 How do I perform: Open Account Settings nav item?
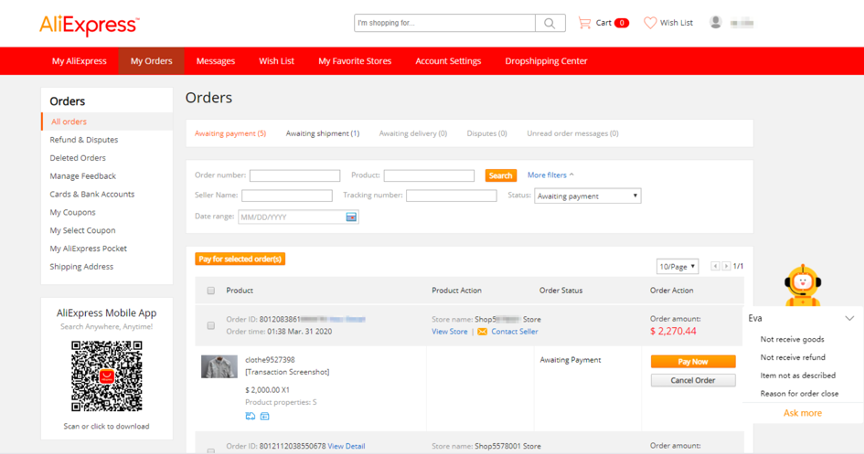448,61
